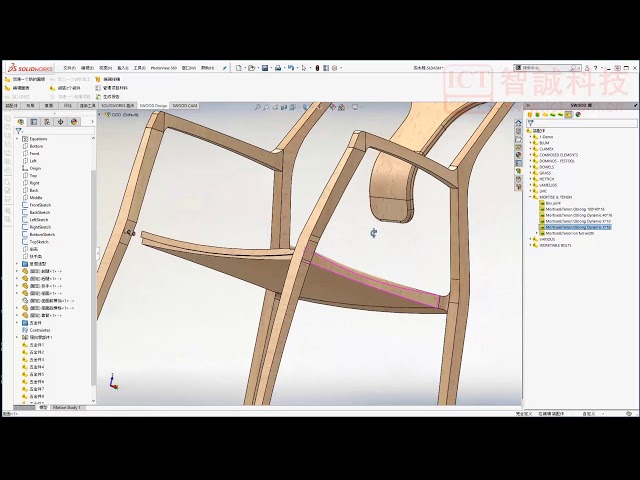640x480 pixels.
Task: Open the DisplayManager color-ball tab icon
Action: coord(74,122)
